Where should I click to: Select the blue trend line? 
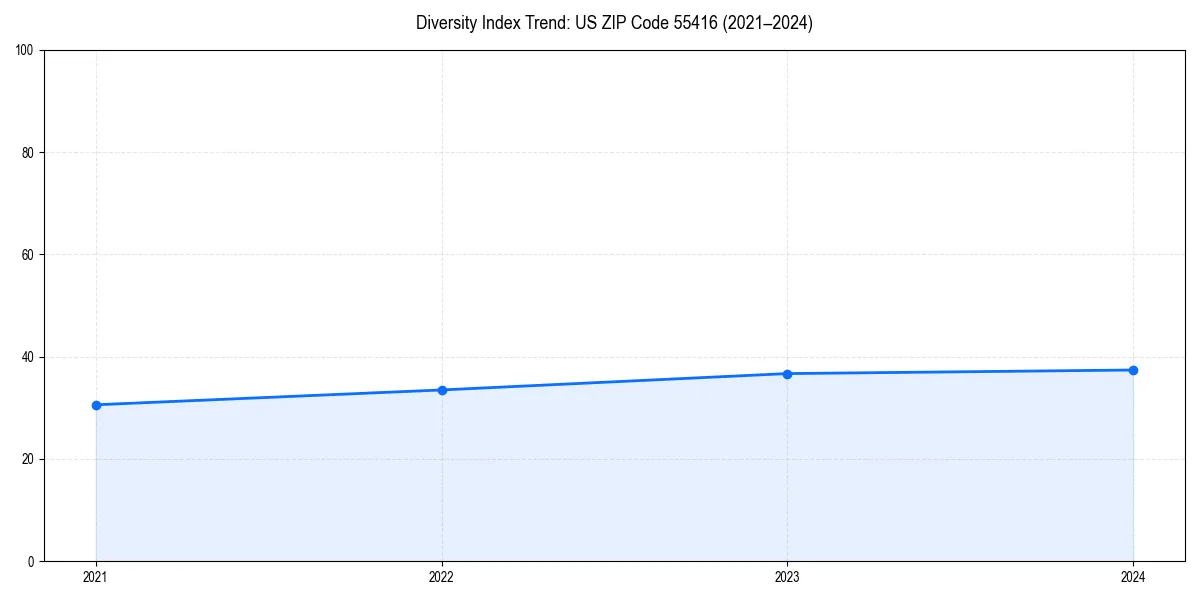click(x=614, y=381)
